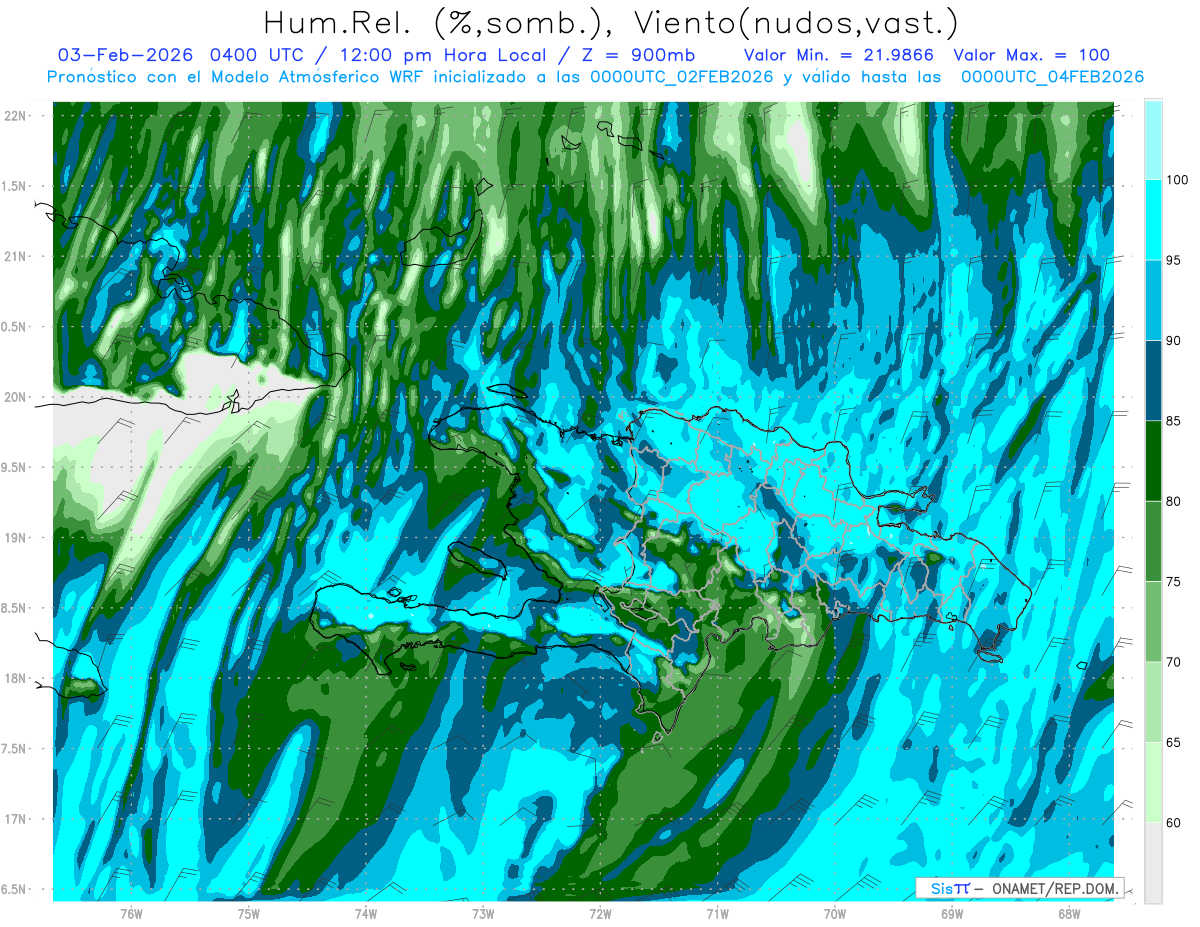
Task: Click the '76W' longitude label
Action: [x=131, y=913]
